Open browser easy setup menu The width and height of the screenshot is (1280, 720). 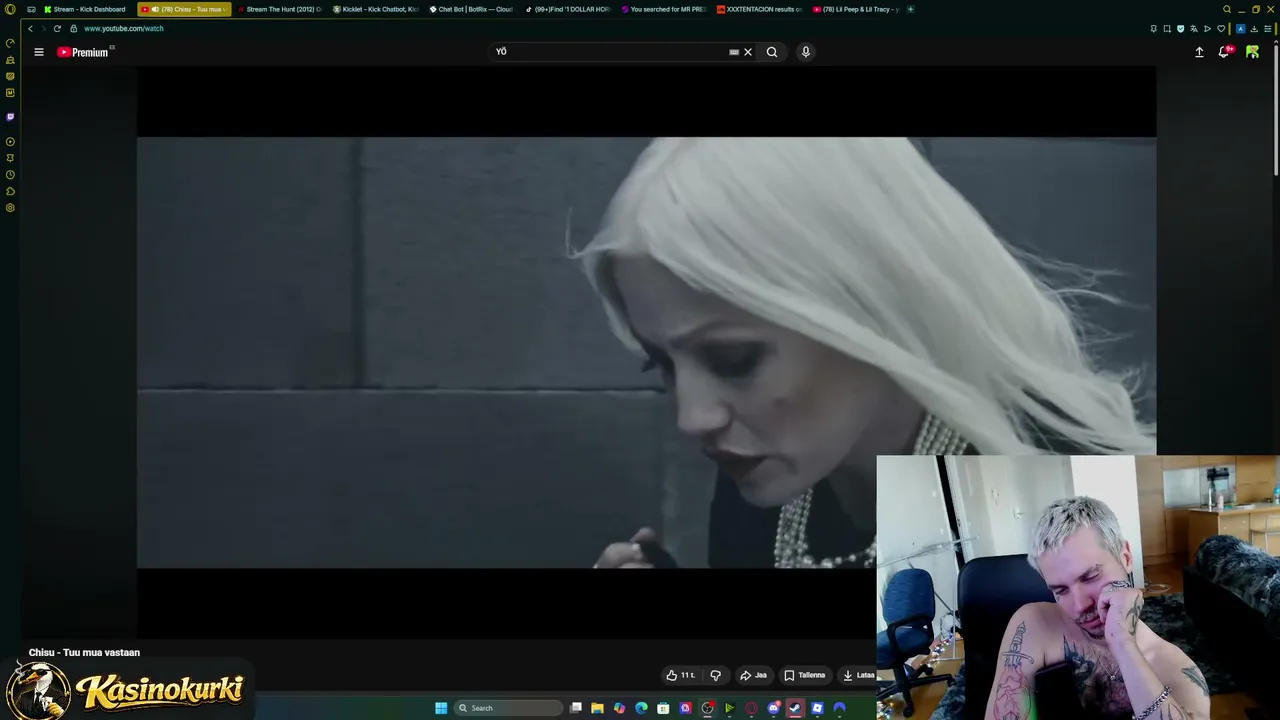(x=1267, y=29)
